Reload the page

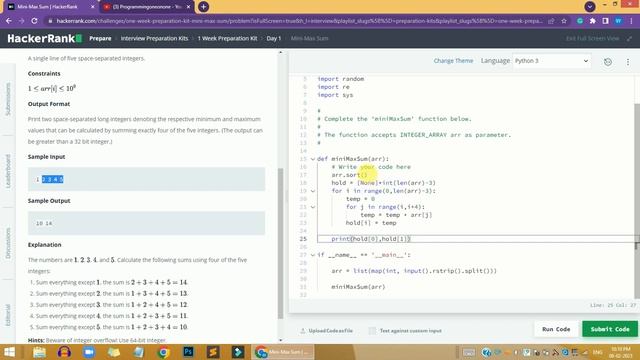click(34, 21)
